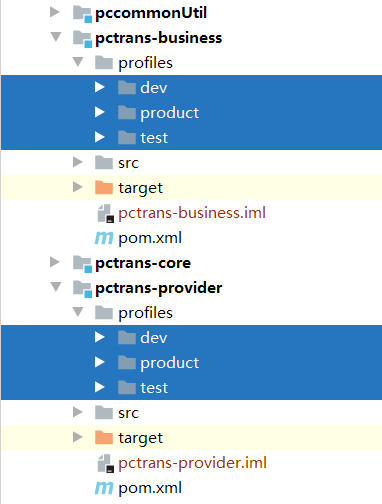
Task: Expand dev folder under pctrans-business profiles
Action: 100,87
